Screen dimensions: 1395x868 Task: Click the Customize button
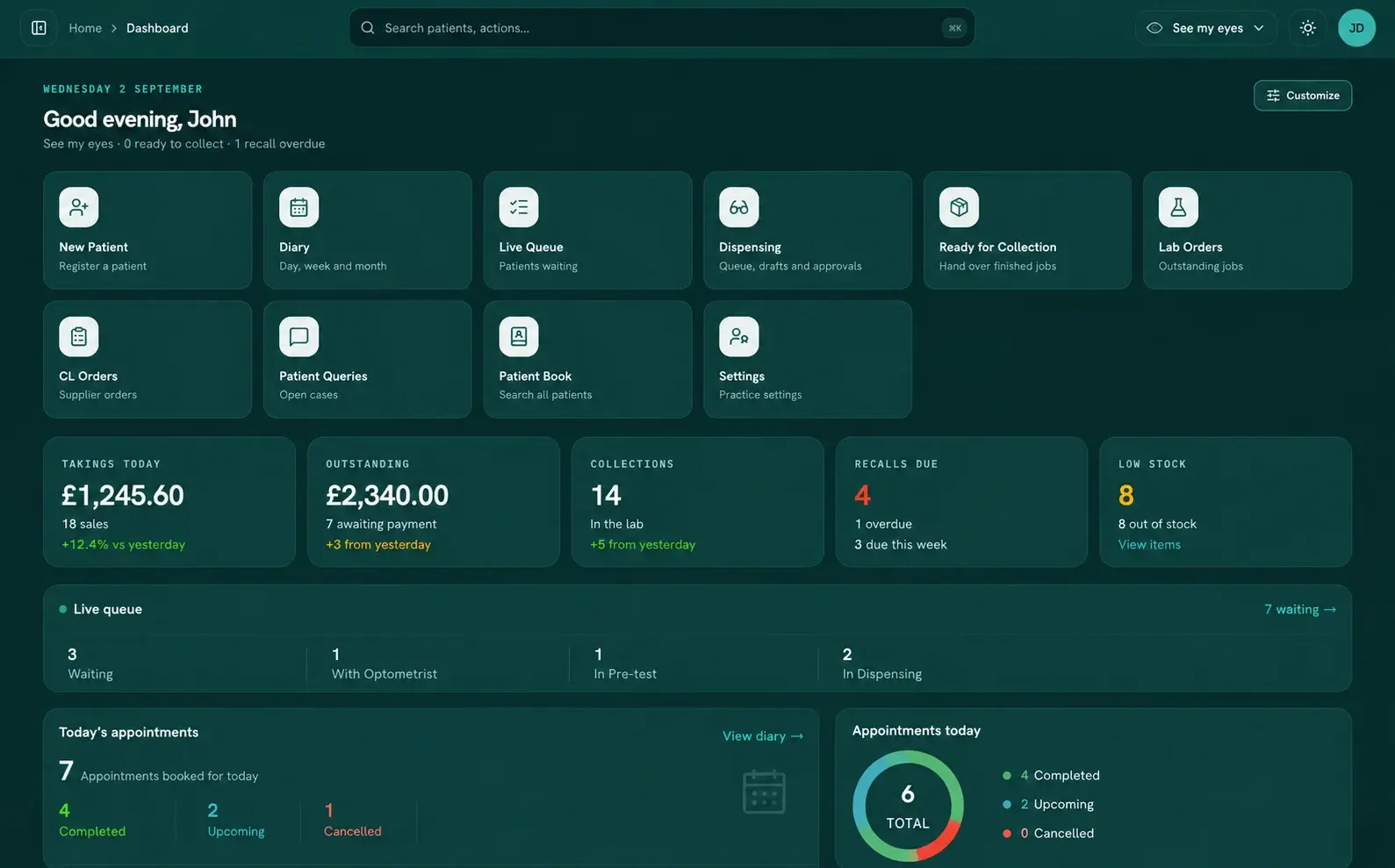pos(1303,96)
